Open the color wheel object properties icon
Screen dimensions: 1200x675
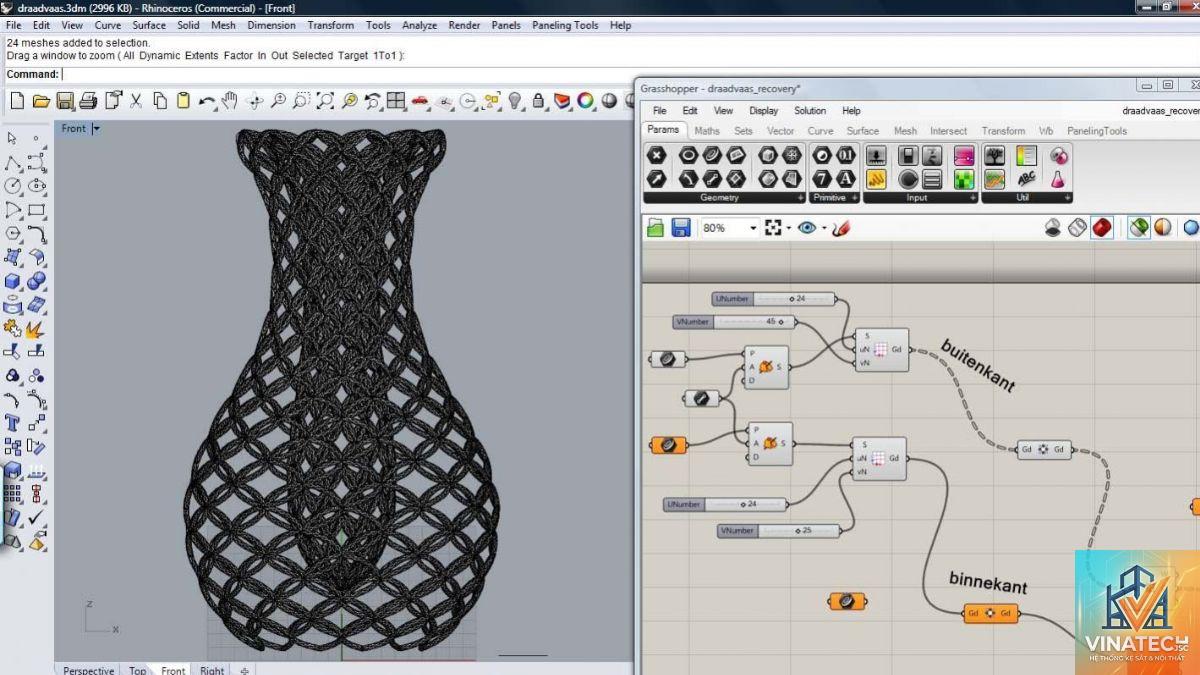tap(586, 101)
